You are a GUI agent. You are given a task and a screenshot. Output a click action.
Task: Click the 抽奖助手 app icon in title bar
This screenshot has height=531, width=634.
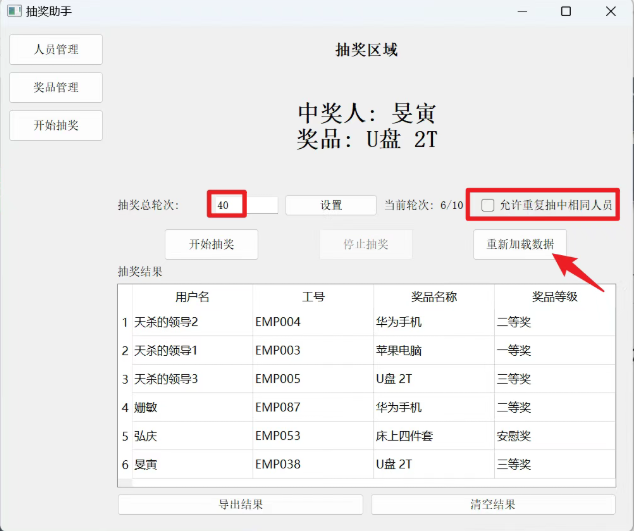coord(12,11)
